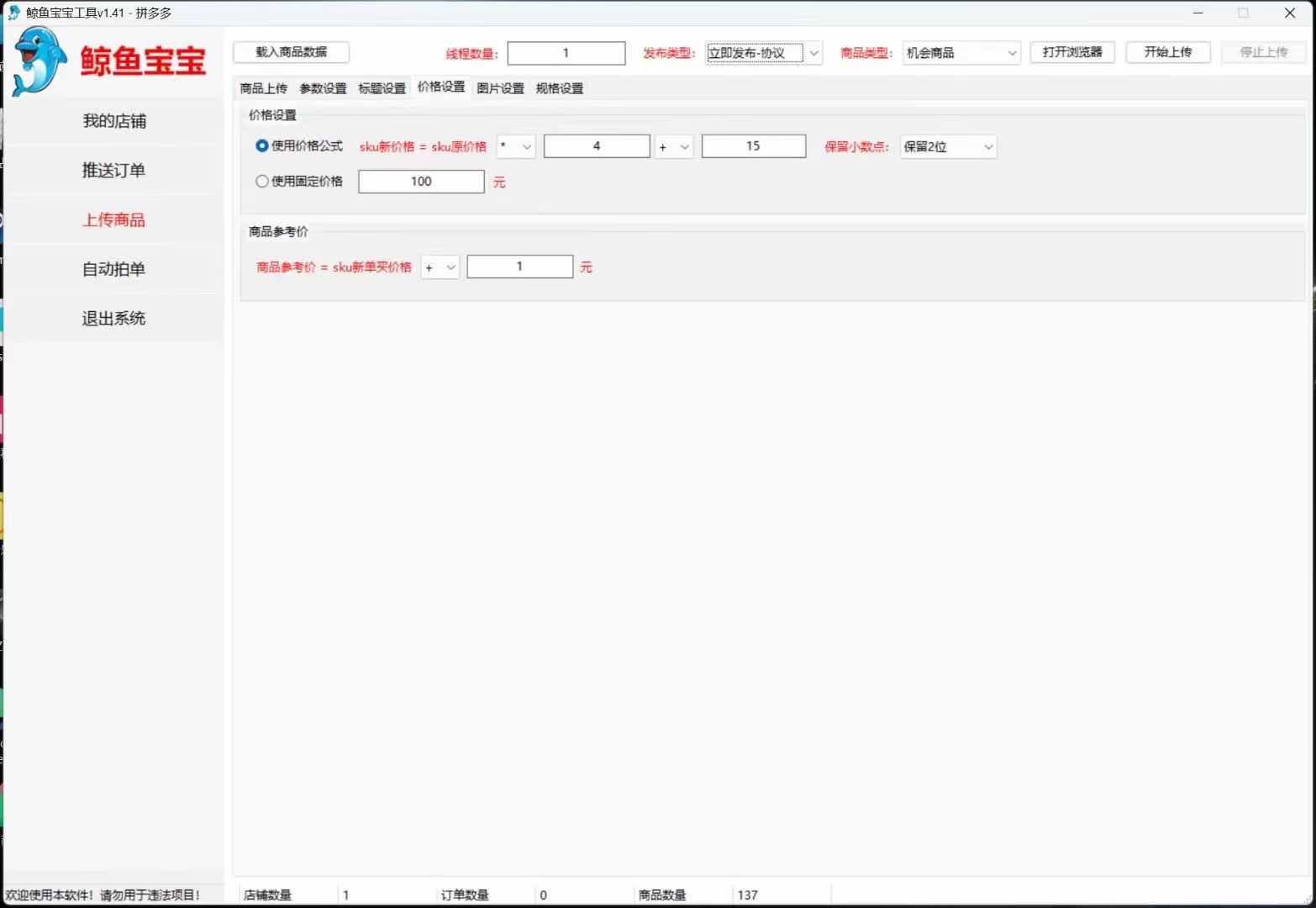Click the 欢迎使用本软件 status message

103,895
